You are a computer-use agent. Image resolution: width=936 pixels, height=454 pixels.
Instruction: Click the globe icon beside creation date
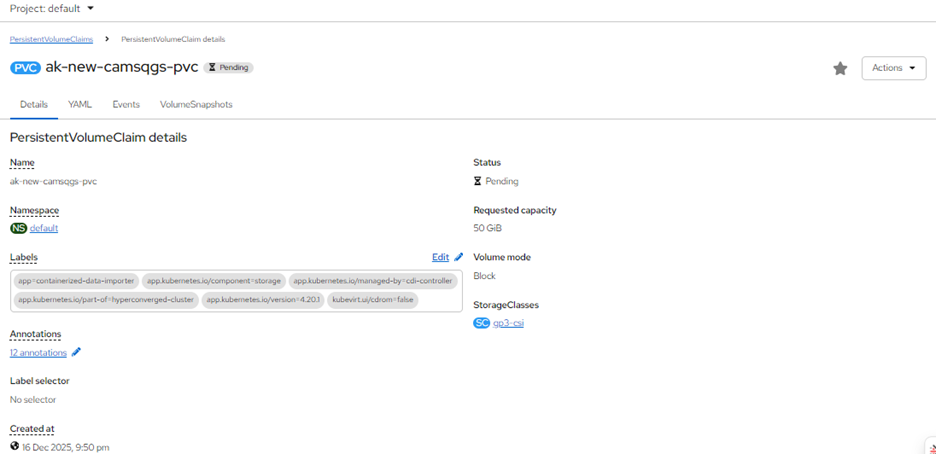click(14, 446)
